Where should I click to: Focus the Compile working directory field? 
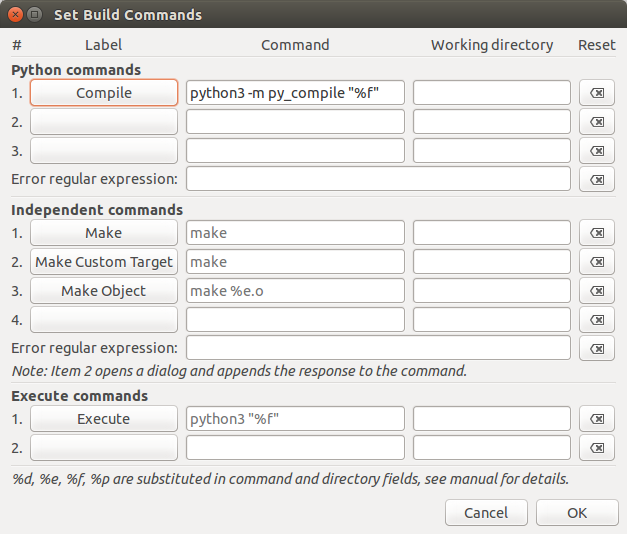491,93
